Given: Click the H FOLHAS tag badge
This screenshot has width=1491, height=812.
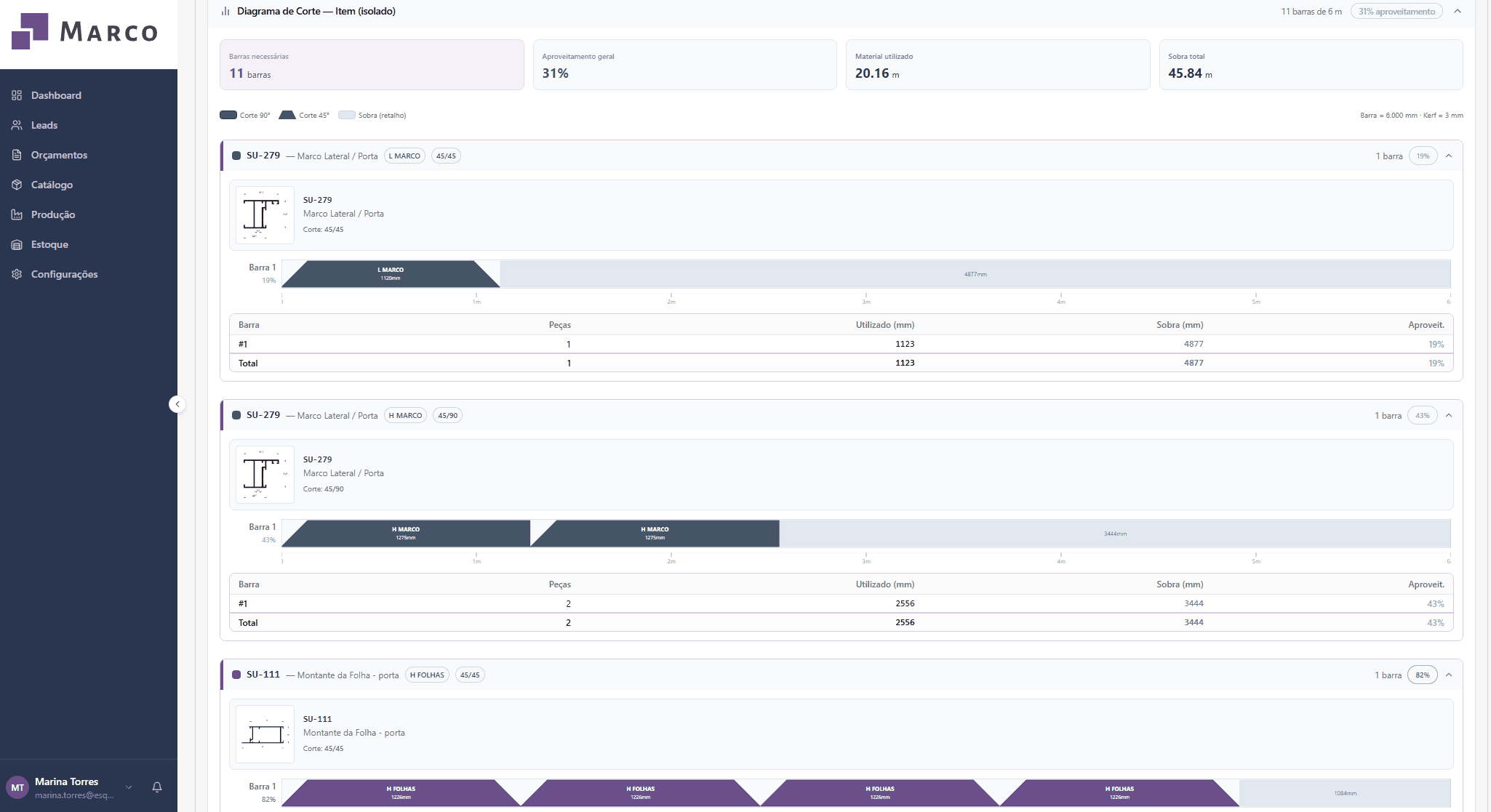Looking at the screenshot, I should coord(427,675).
